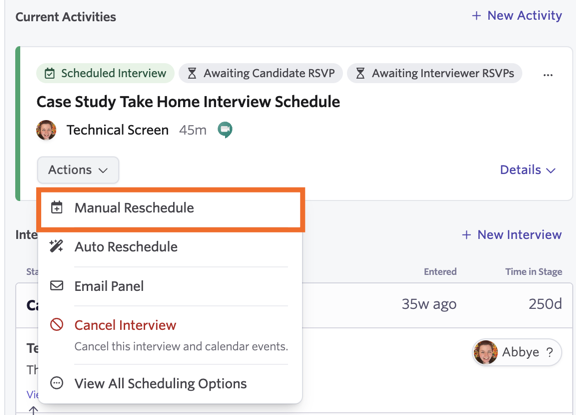The image size is (576, 415).
Task: Click the View All Scheduling Options ellipsis icon
Action: pyautogui.click(x=57, y=383)
